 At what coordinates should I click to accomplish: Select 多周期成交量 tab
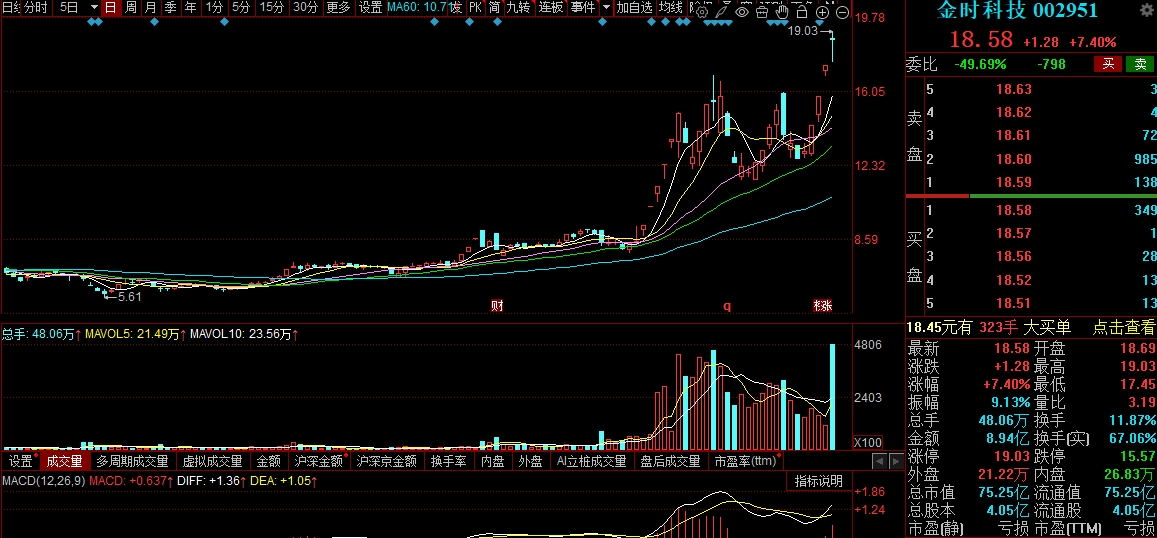tap(133, 462)
